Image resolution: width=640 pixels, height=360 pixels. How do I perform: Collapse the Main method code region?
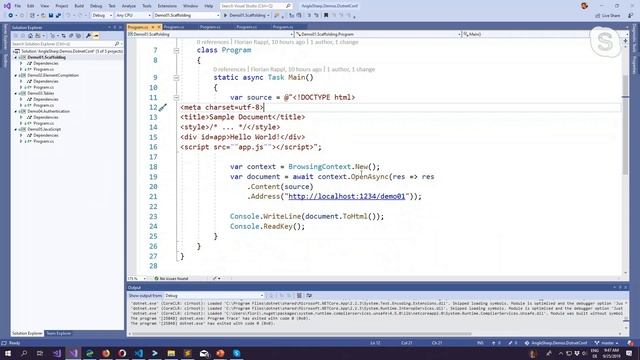point(176,78)
